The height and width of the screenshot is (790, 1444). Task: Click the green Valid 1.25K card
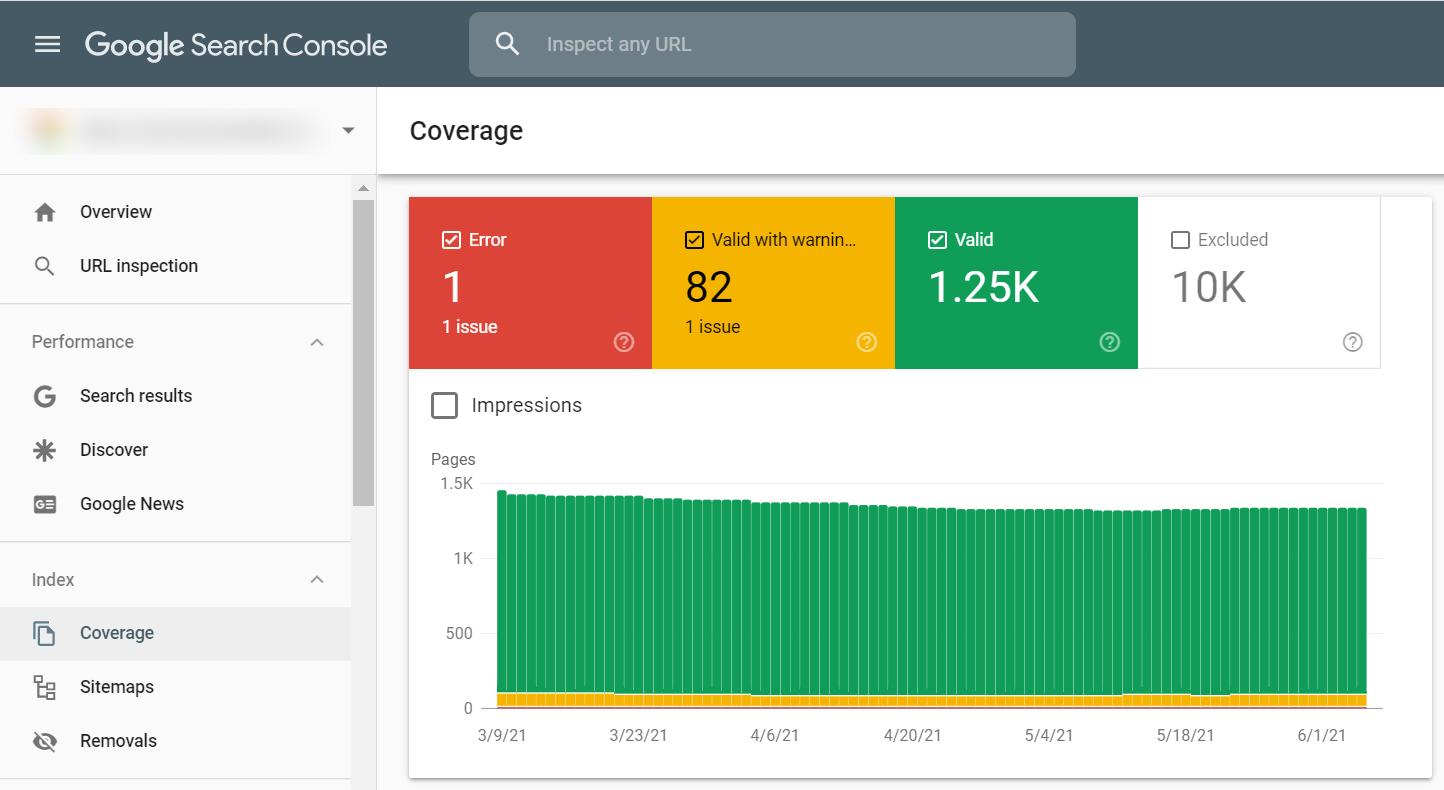click(1016, 283)
